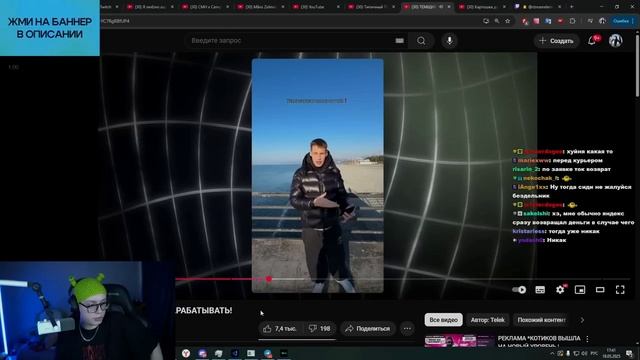The width and height of the screenshot is (640, 360).
Task: Select the Все видео filter chip
Action: click(x=443, y=320)
